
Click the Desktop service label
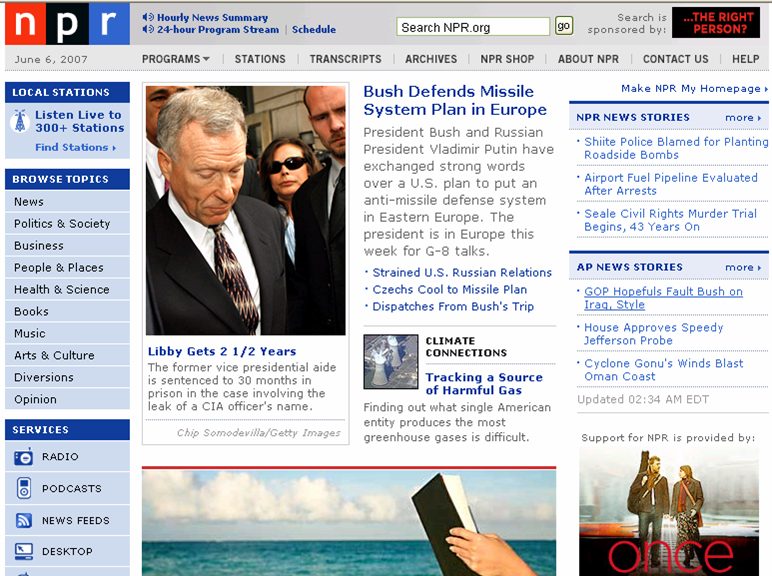coord(67,552)
